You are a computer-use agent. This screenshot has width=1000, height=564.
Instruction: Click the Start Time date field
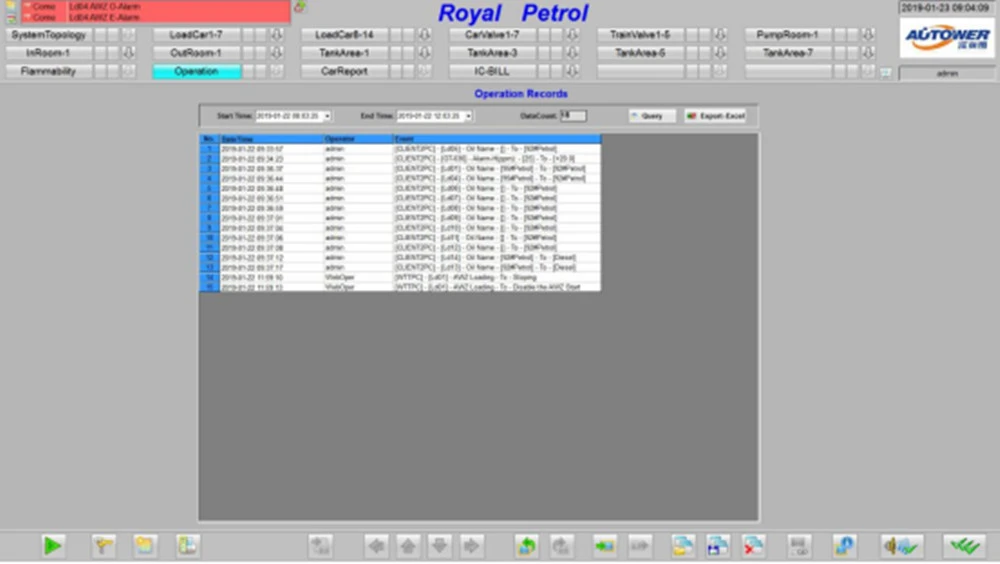(293, 116)
